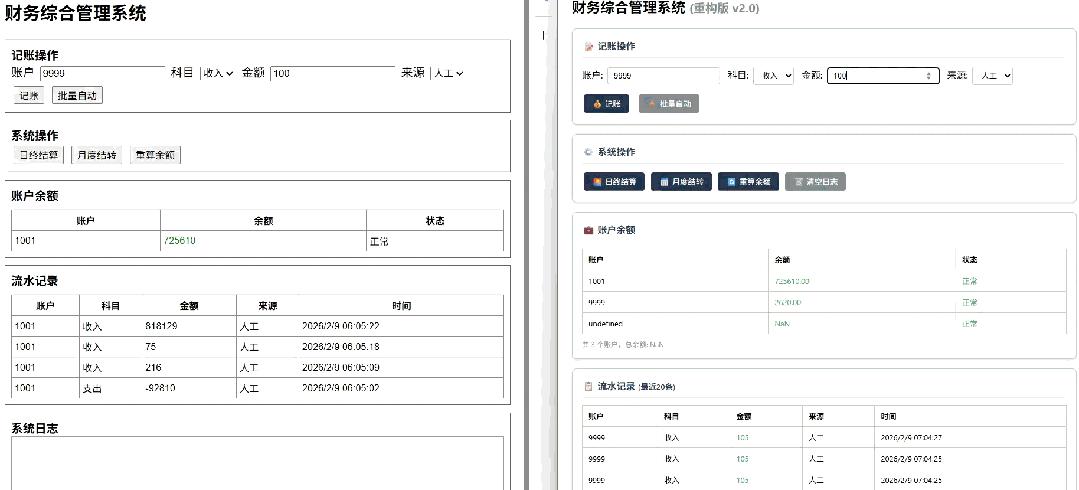This screenshot has width=1079, height=490.
Task: Click the 系统操作 gear icon in v2.0 window
Action: pyautogui.click(x=588, y=152)
